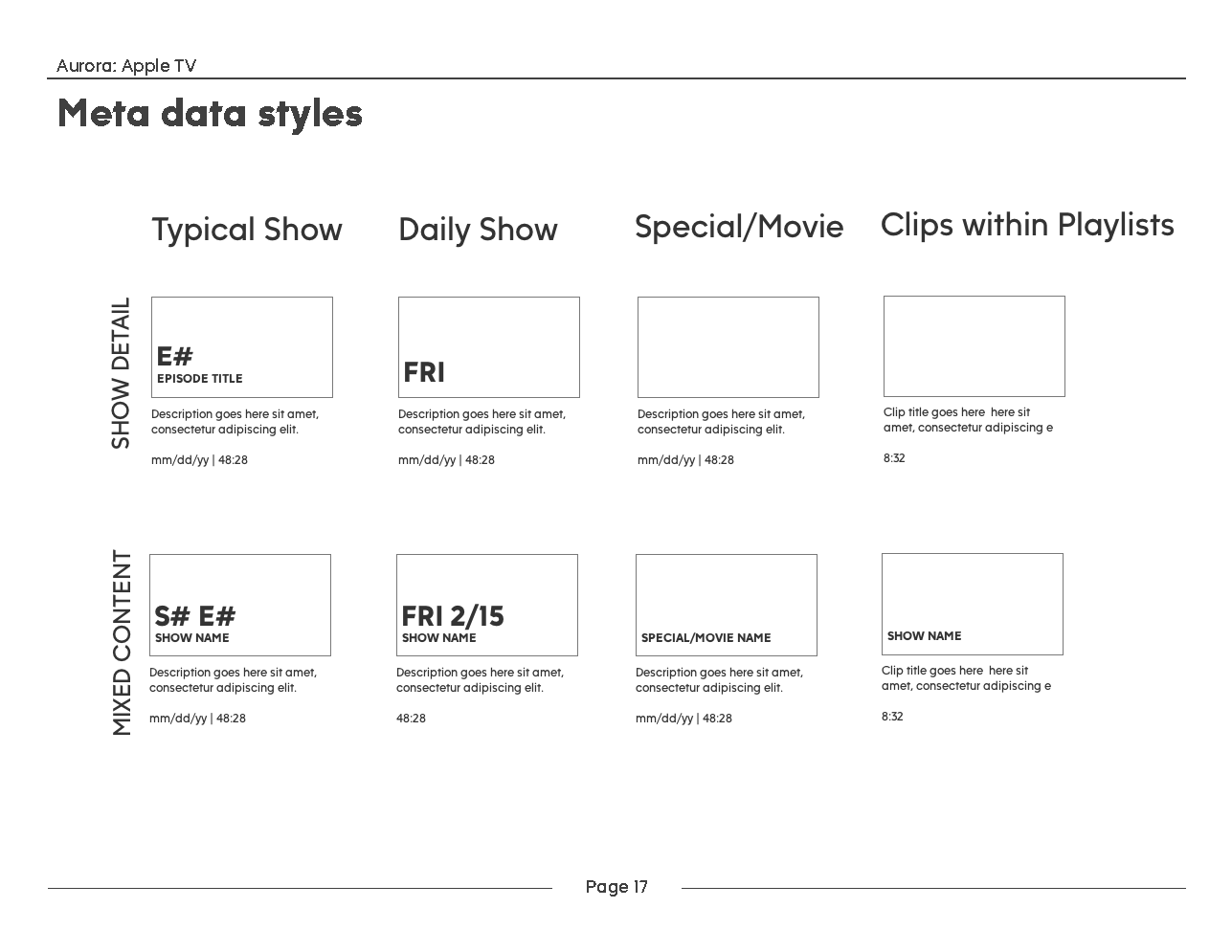Click clip title text in mixed content row
The width and height of the screenshot is (1232, 952).
click(x=966, y=678)
